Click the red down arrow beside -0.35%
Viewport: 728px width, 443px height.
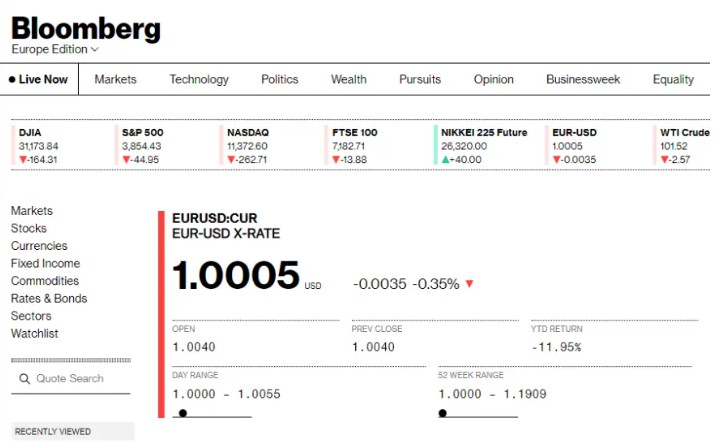(x=469, y=283)
